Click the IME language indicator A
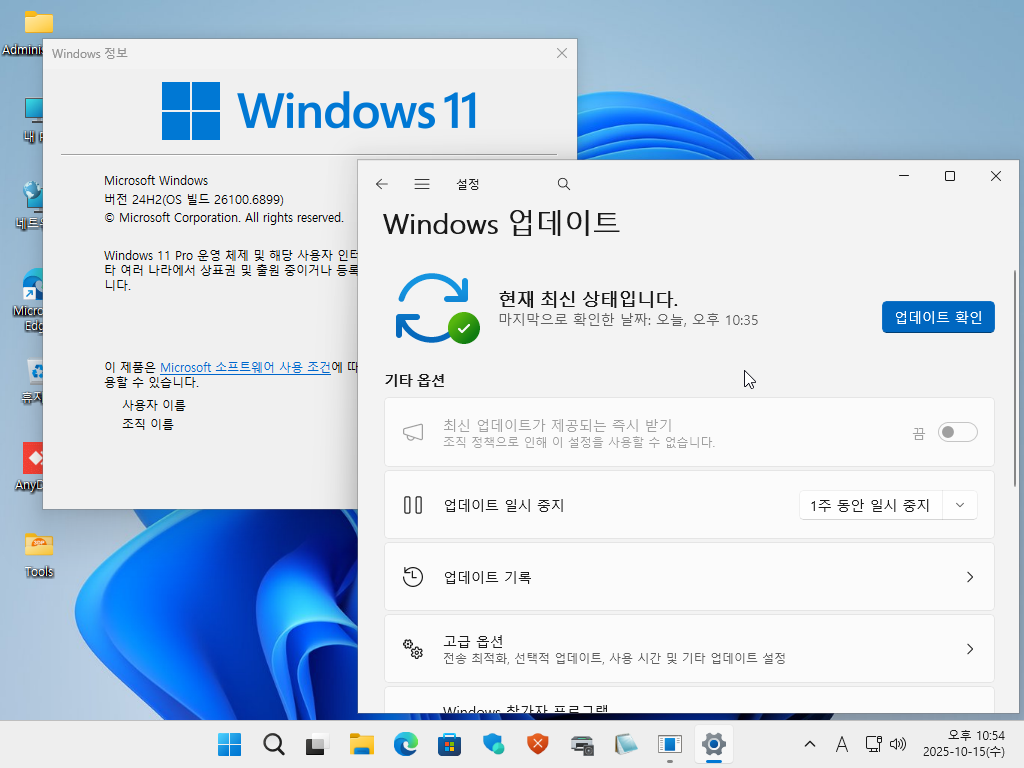The width and height of the screenshot is (1024, 768). 842,744
